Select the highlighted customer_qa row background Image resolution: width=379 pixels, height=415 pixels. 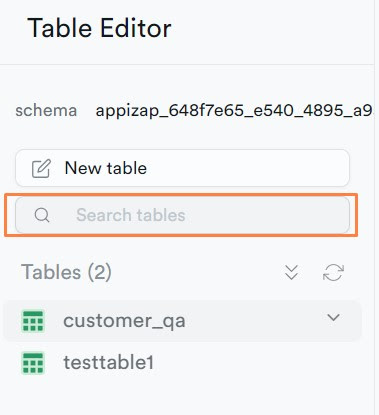tap(182, 321)
